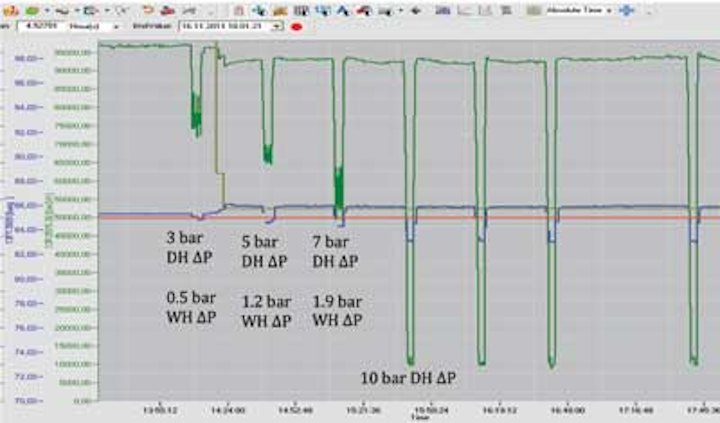The height and width of the screenshot is (423, 720).
Task: Click the black grid toolbar icon
Action: coord(301,10)
